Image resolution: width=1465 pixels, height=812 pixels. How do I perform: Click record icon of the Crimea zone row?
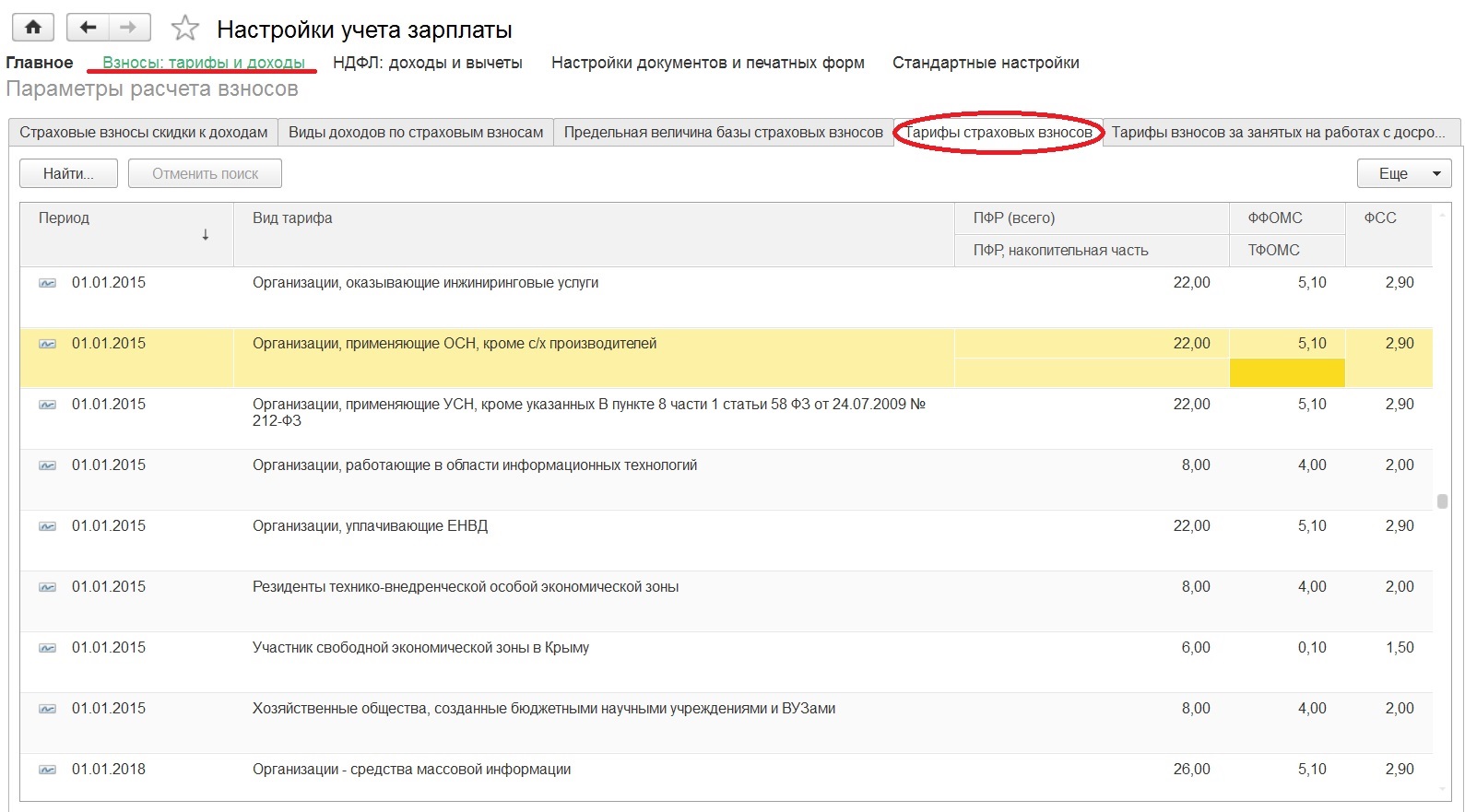47,648
